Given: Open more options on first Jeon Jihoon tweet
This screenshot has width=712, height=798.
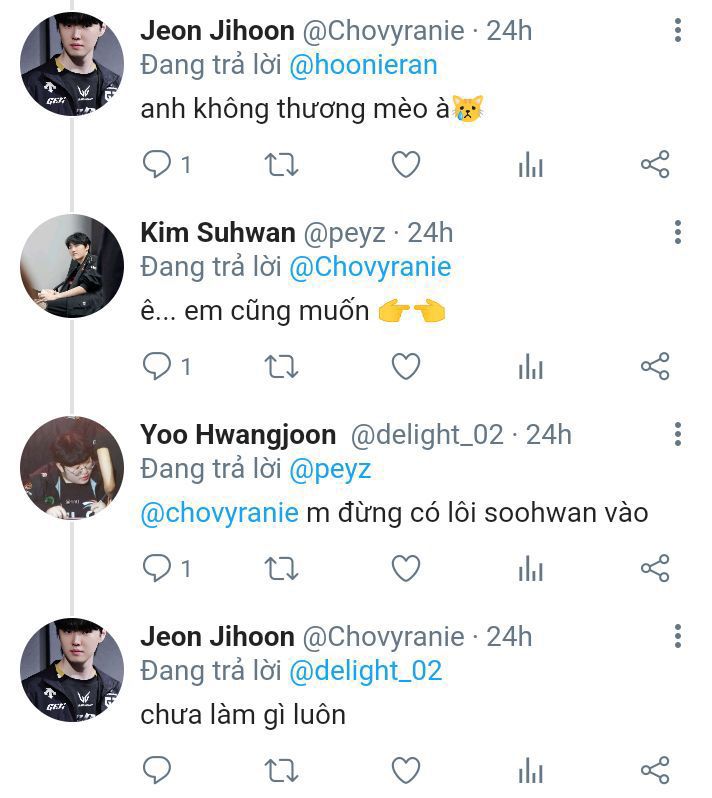Looking at the screenshot, I should (x=678, y=31).
